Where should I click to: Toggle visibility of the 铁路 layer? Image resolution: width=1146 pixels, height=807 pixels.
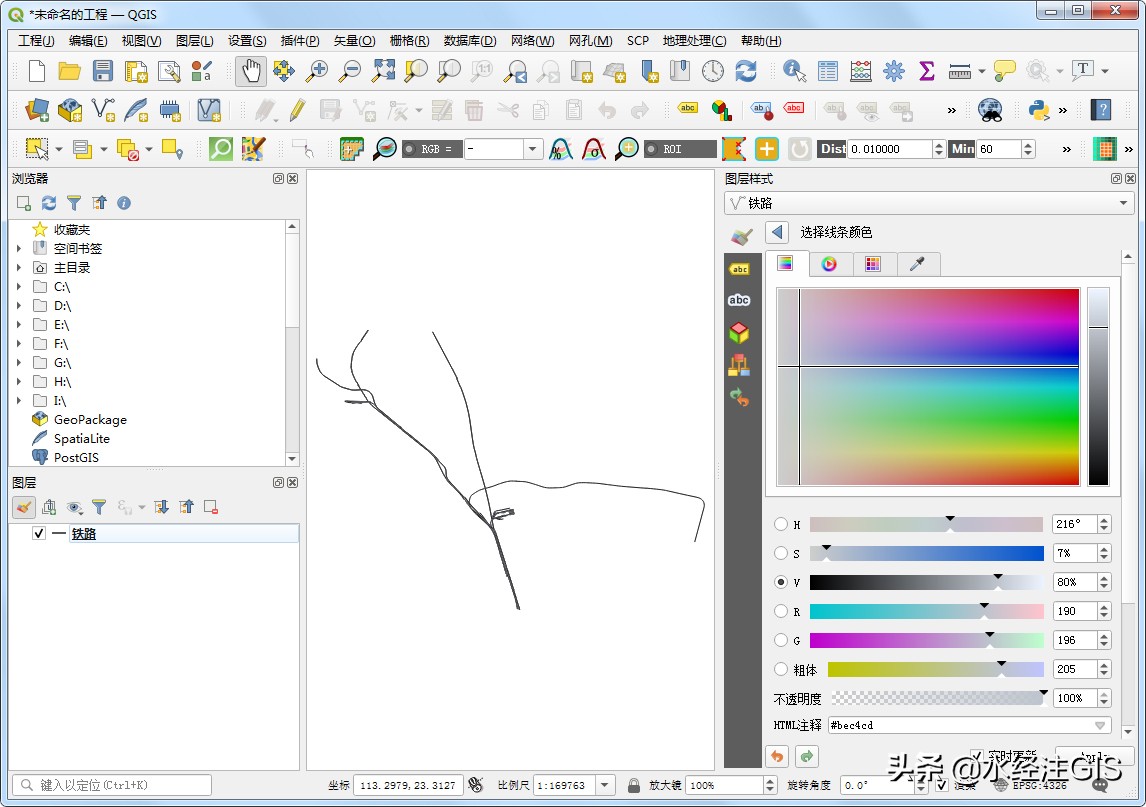point(37,533)
